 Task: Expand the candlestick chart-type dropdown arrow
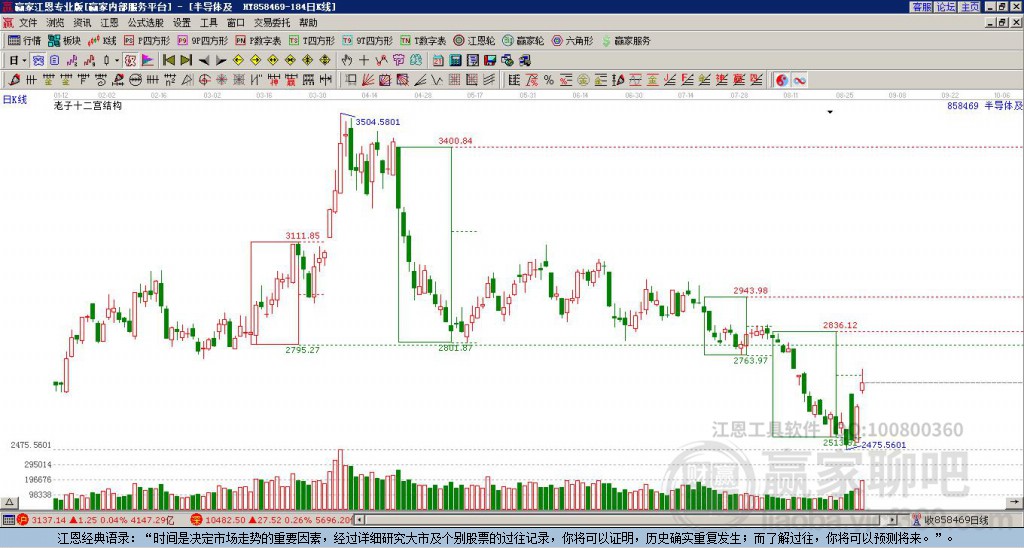tap(117, 60)
